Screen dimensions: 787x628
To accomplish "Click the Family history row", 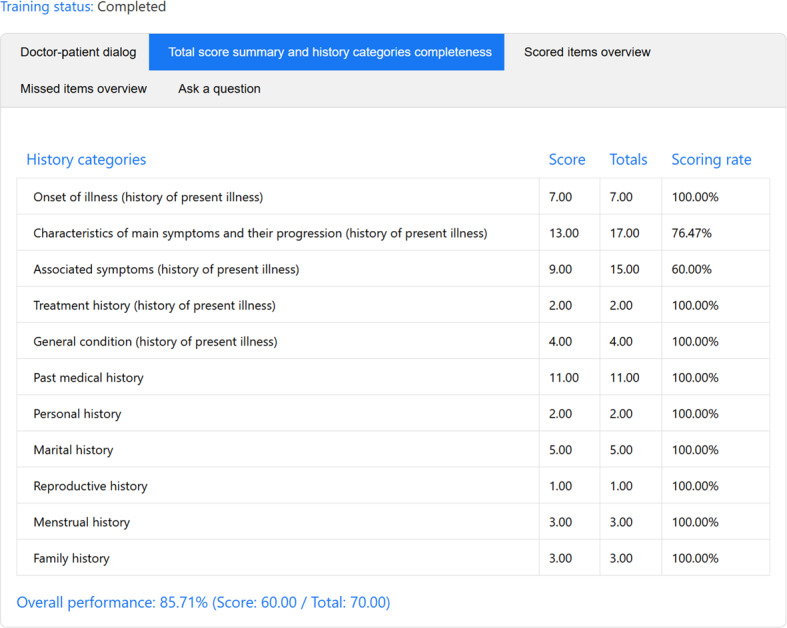I will 71,558.
